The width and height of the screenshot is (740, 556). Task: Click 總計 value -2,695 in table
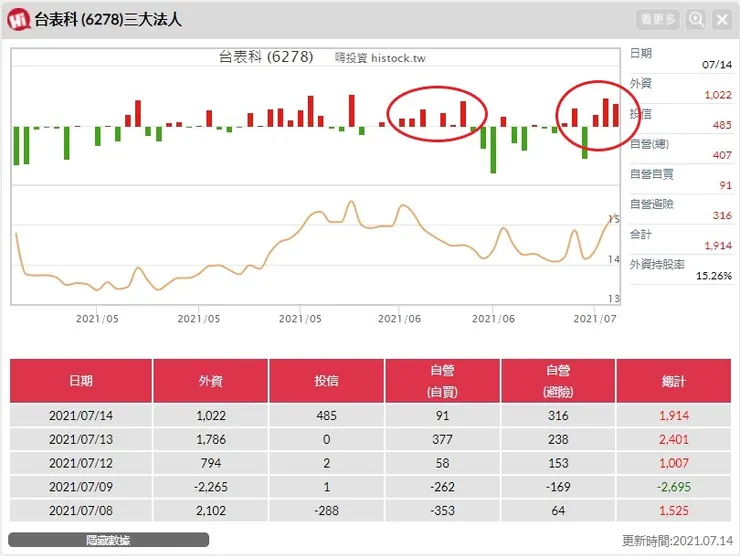[674, 487]
